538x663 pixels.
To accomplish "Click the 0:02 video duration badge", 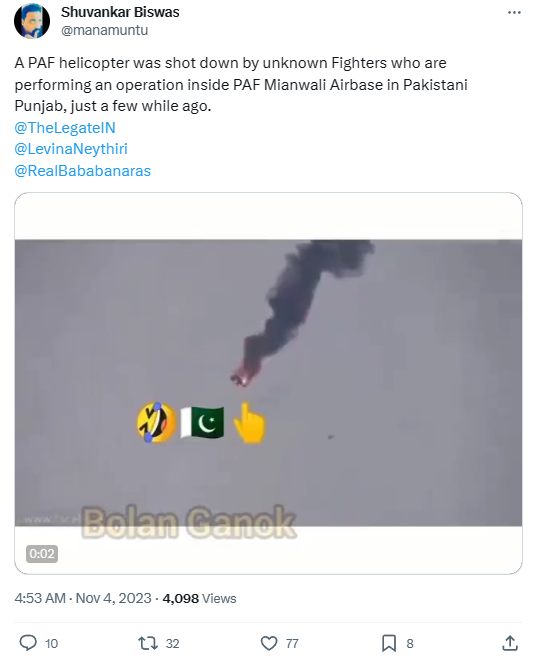I will [x=42, y=553].
